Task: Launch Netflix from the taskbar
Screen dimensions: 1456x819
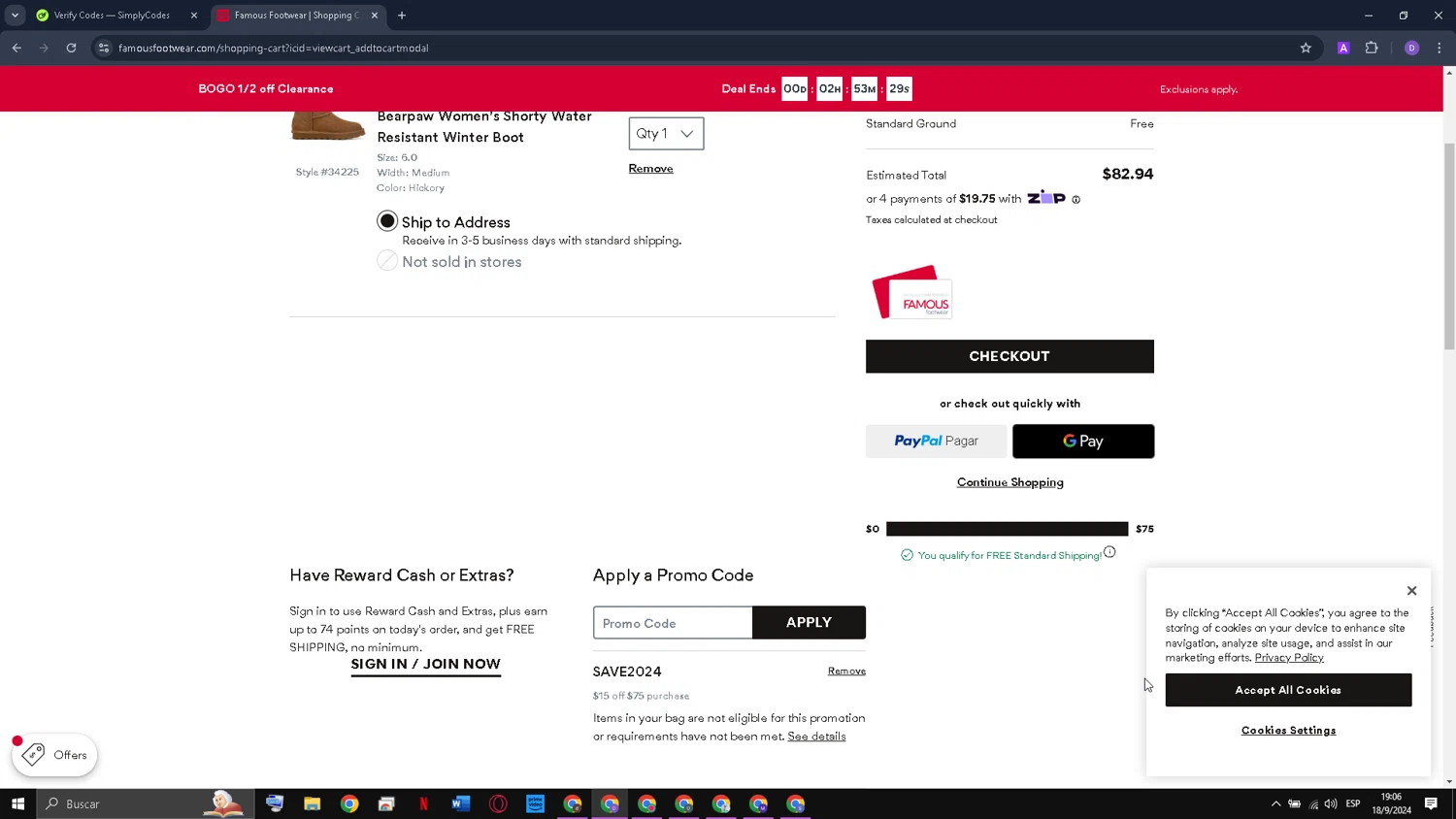Action: click(423, 803)
